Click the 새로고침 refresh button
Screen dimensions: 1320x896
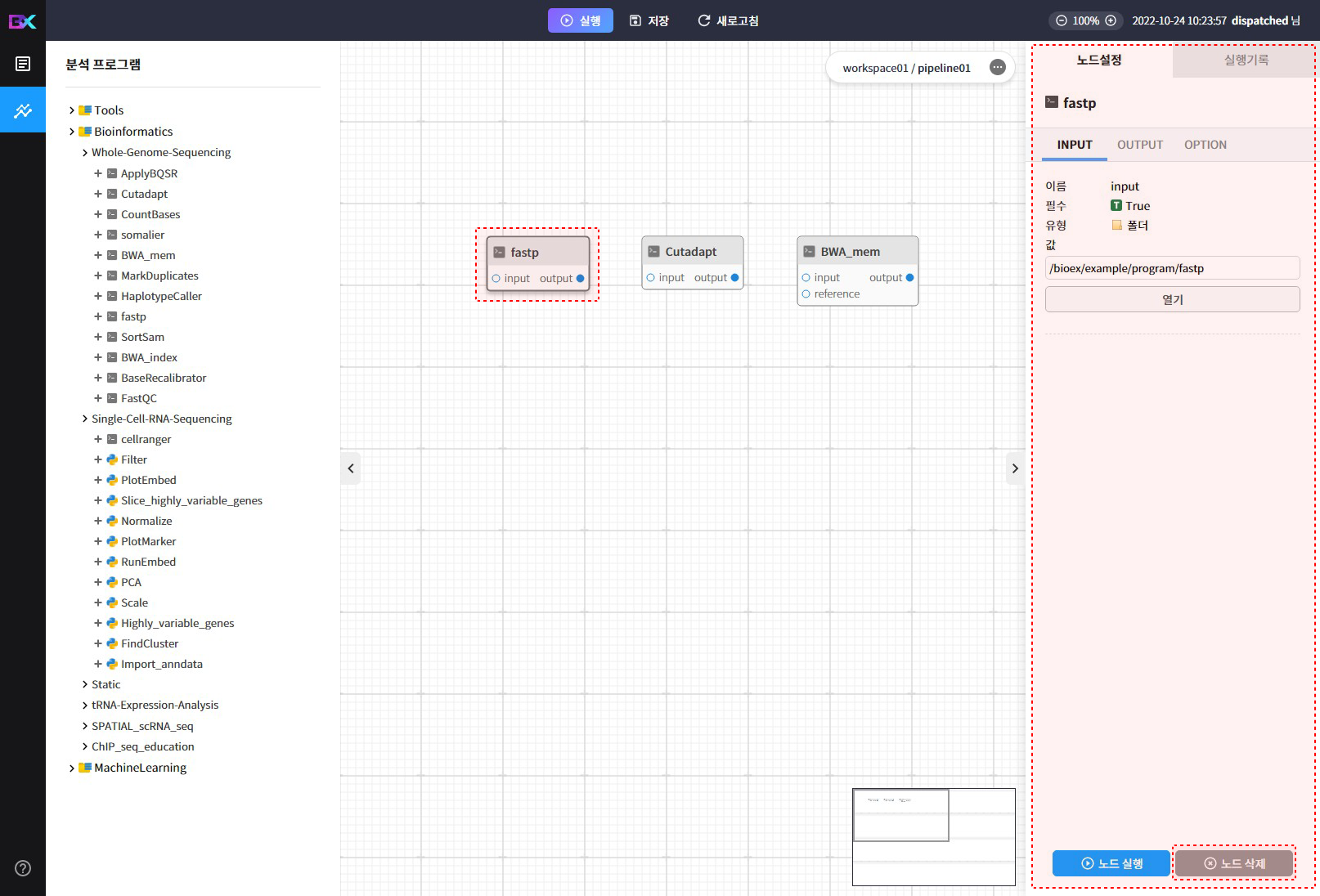(x=728, y=20)
